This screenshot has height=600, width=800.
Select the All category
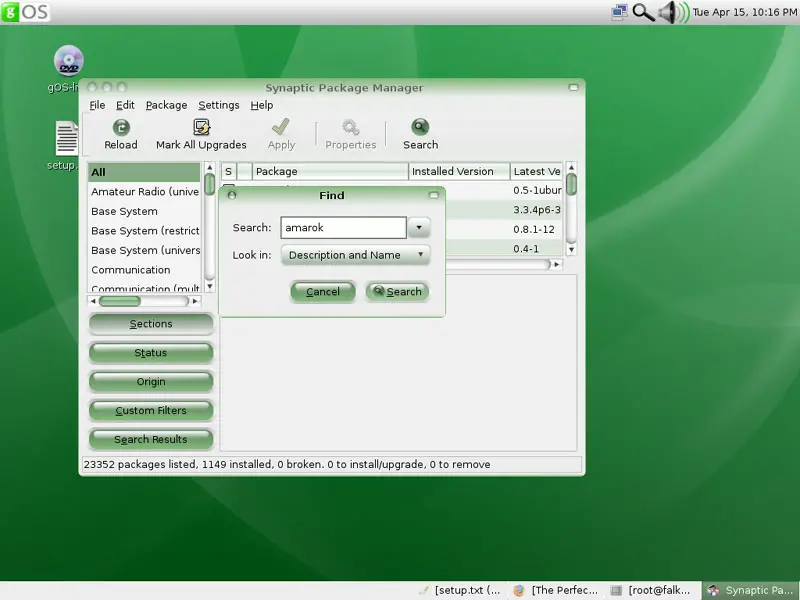coord(144,172)
